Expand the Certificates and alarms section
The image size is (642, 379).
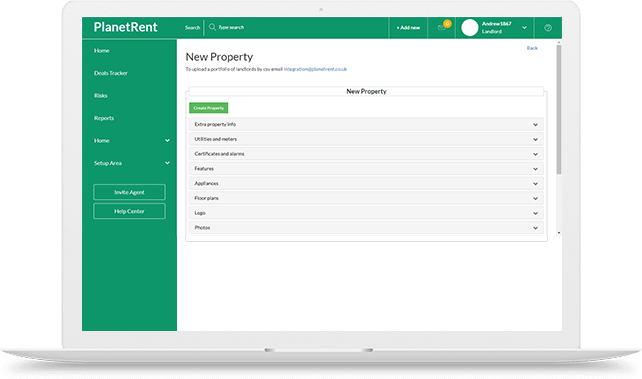click(366, 154)
